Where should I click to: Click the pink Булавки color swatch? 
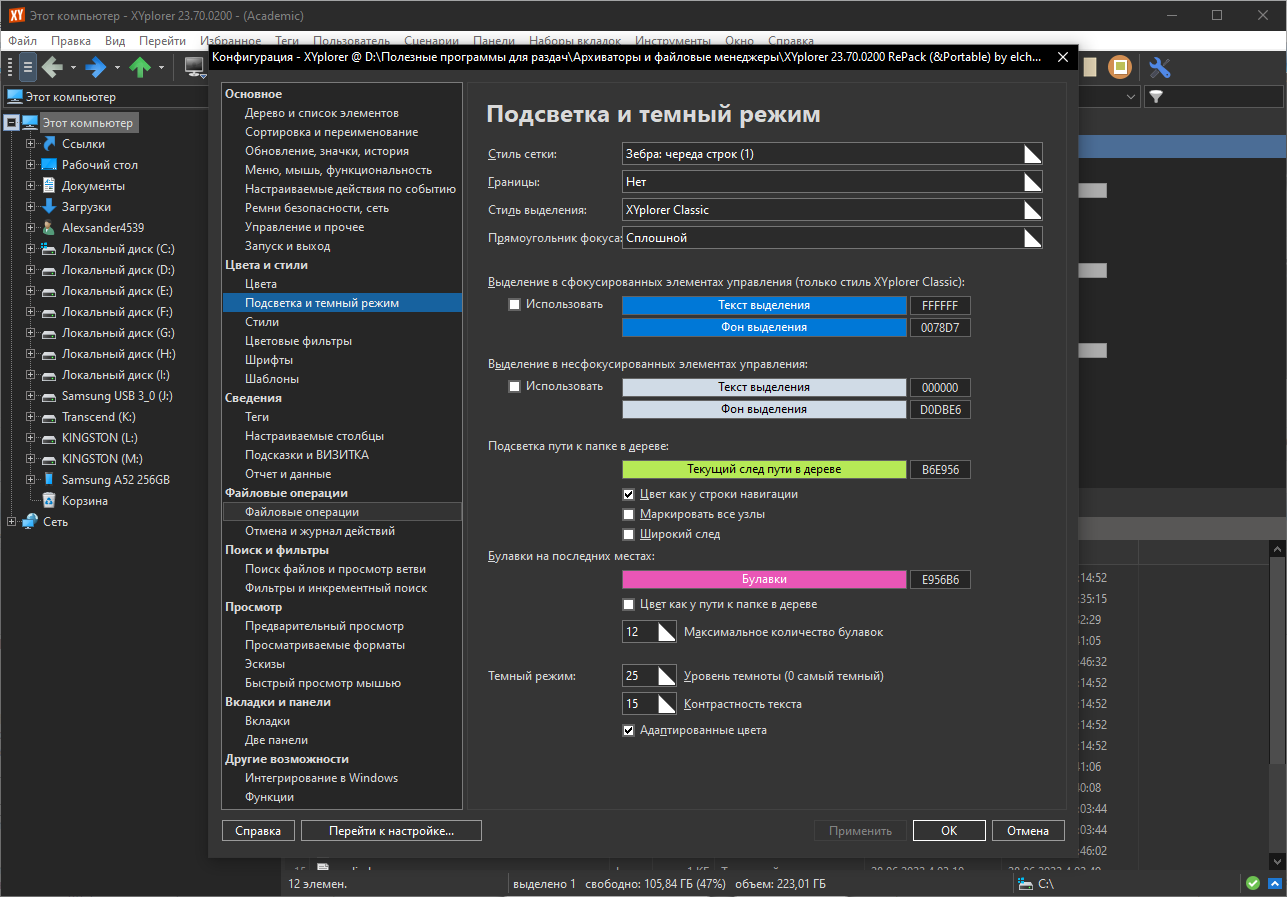pos(764,579)
